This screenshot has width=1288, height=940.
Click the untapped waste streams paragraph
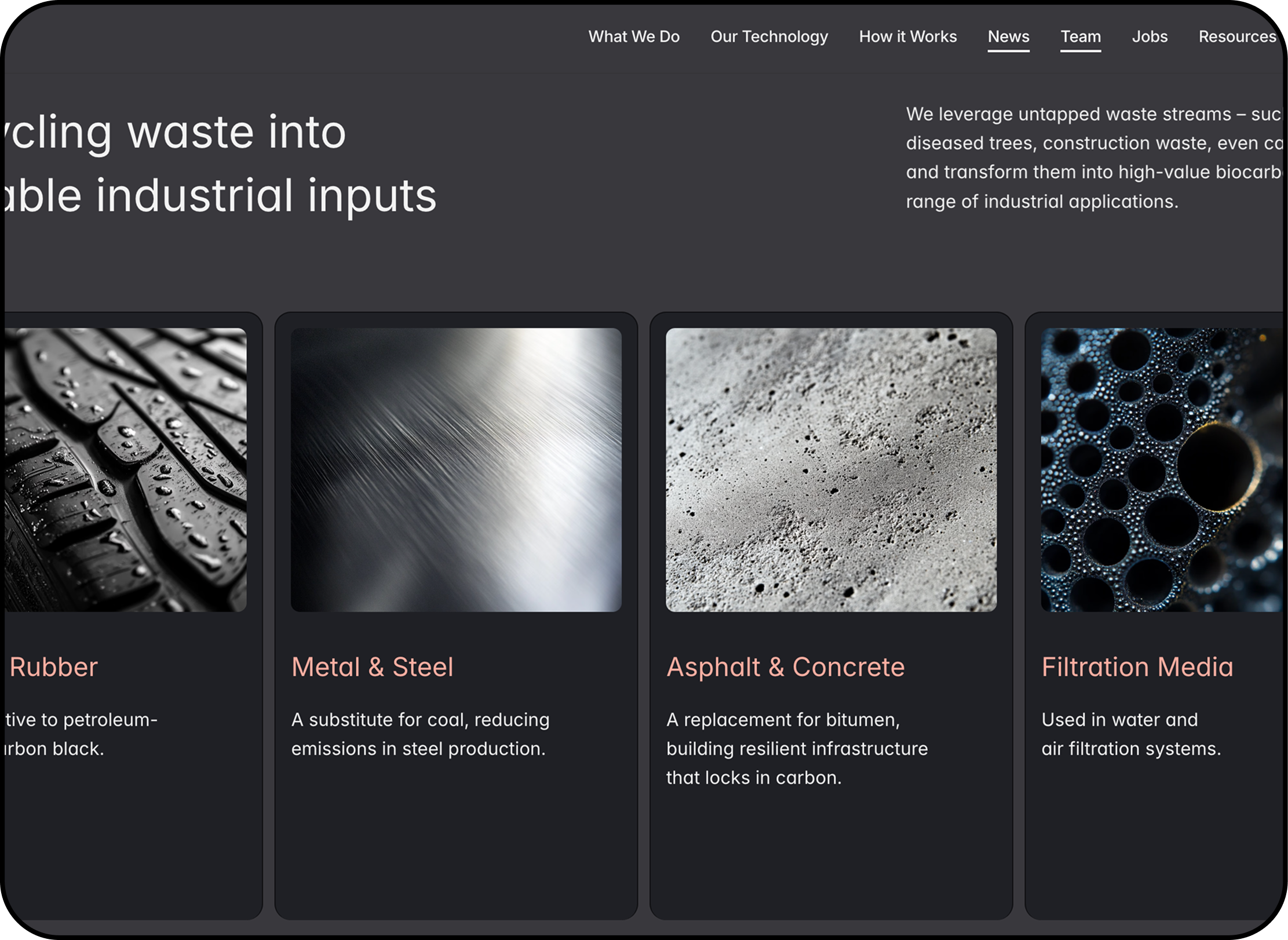tap(1093, 158)
